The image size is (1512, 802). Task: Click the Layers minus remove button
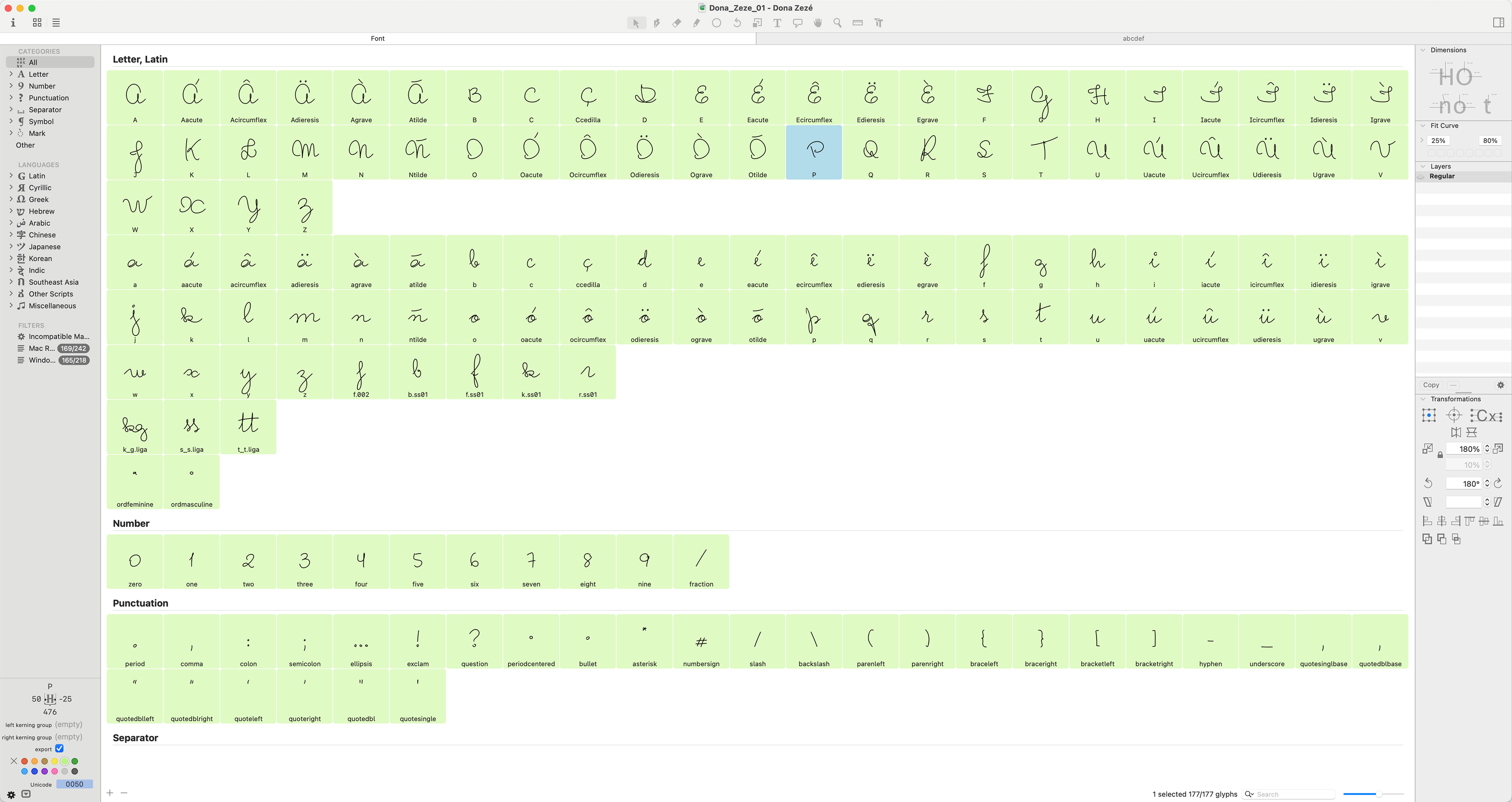(1453, 385)
